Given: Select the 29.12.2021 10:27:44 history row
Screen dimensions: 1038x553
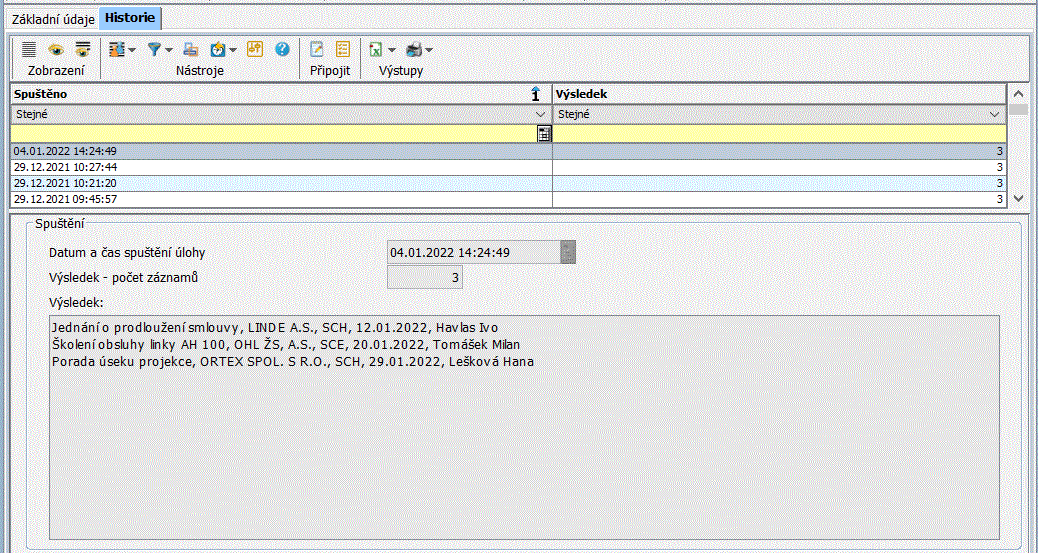Looking at the screenshot, I should 280,167.
